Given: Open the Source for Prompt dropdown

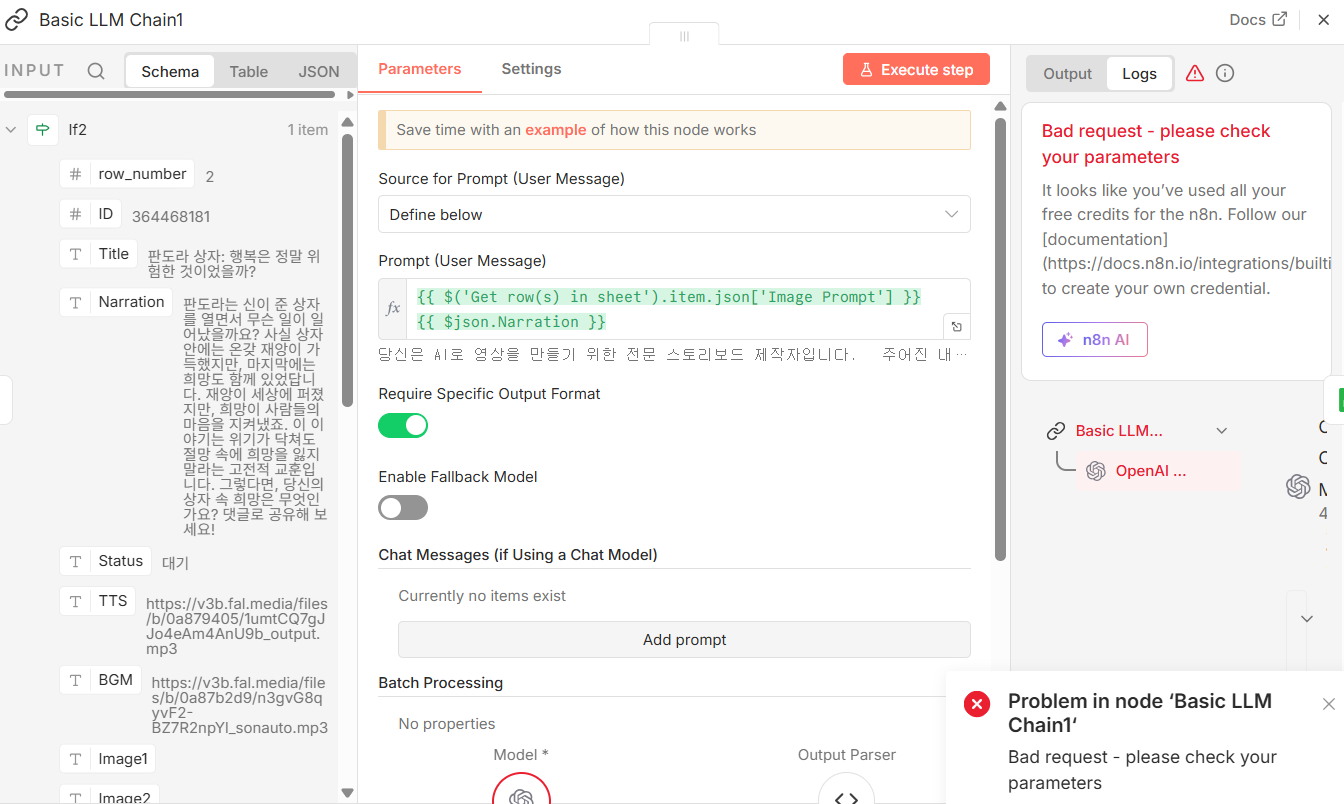Looking at the screenshot, I should [x=674, y=214].
